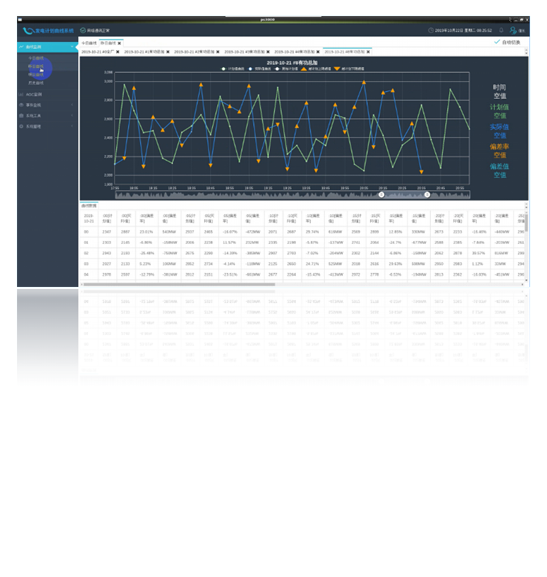
Task: Open the user profile icon
Action: coord(513,30)
